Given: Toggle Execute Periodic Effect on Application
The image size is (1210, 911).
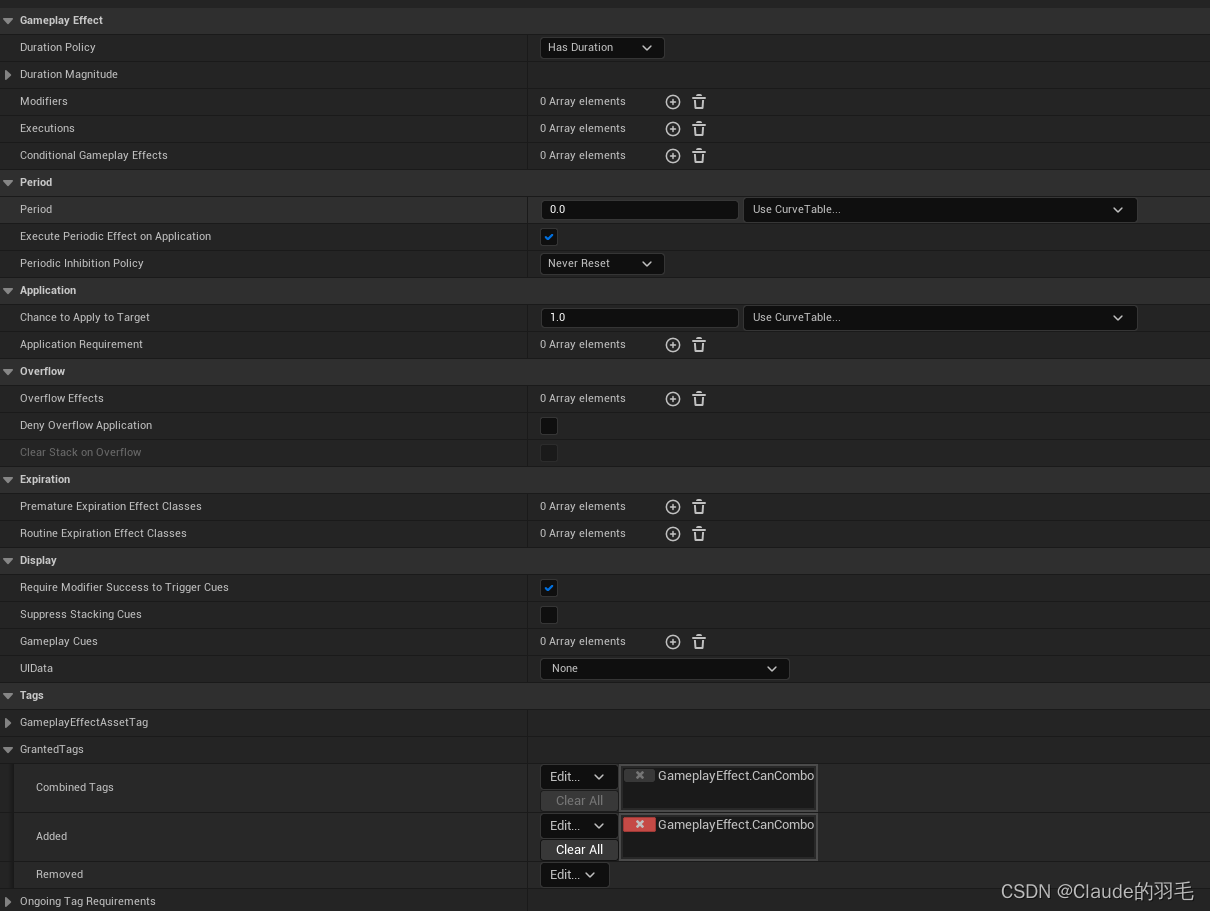Looking at the screenshot, I should click(549, 237).
